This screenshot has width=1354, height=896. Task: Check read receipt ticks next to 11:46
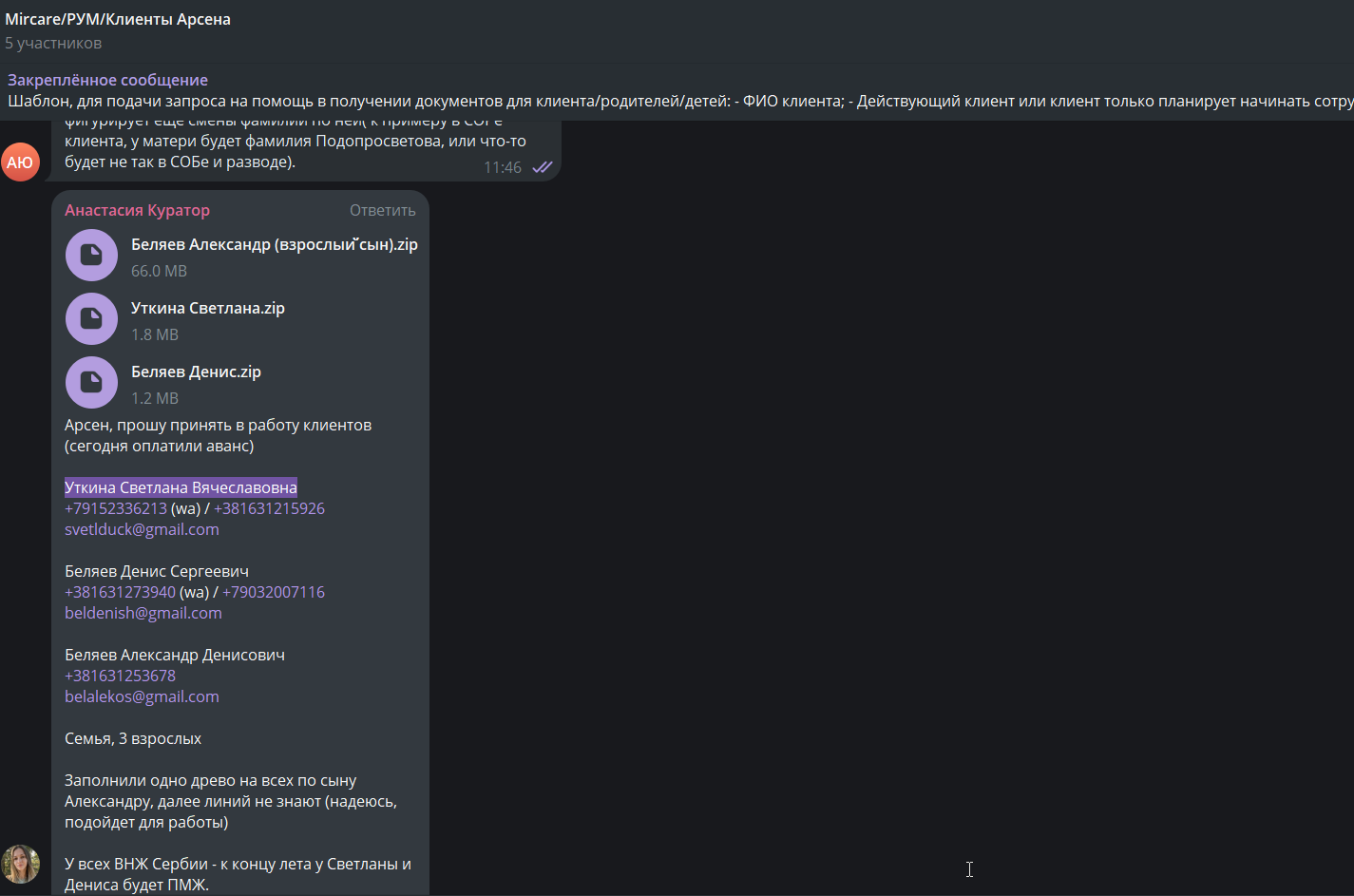click(542, 167)
